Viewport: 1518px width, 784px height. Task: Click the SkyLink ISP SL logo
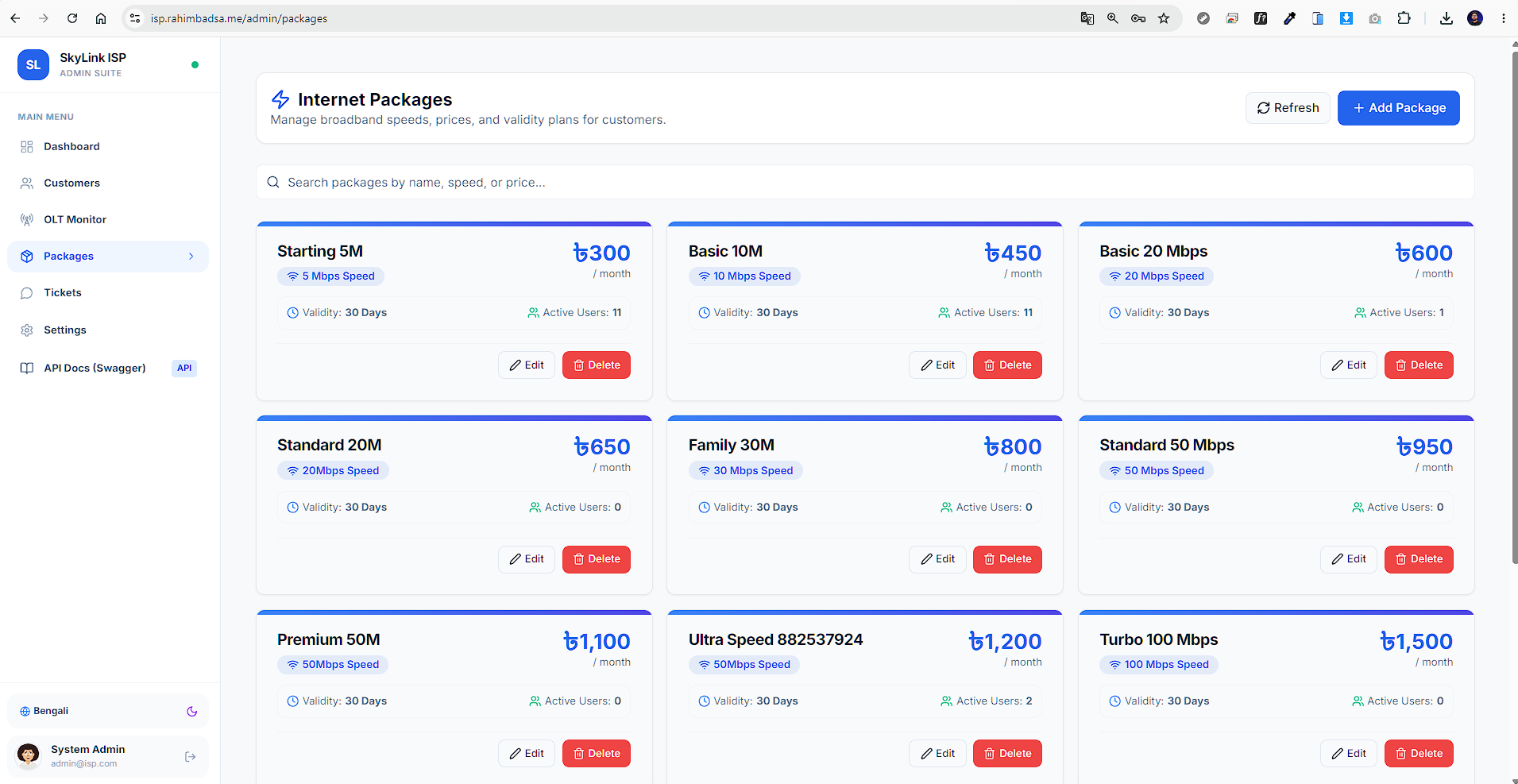tap(33, 65)
